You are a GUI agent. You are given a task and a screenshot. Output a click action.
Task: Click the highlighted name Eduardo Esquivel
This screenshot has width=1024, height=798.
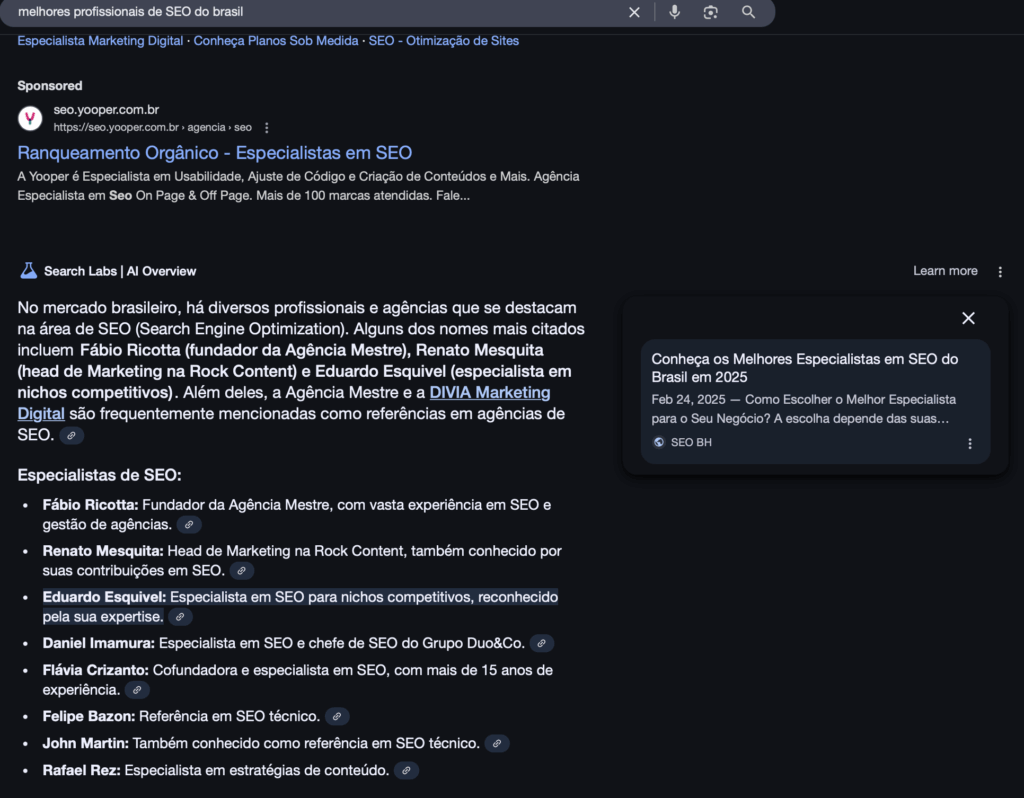click(x=104, y=597)
